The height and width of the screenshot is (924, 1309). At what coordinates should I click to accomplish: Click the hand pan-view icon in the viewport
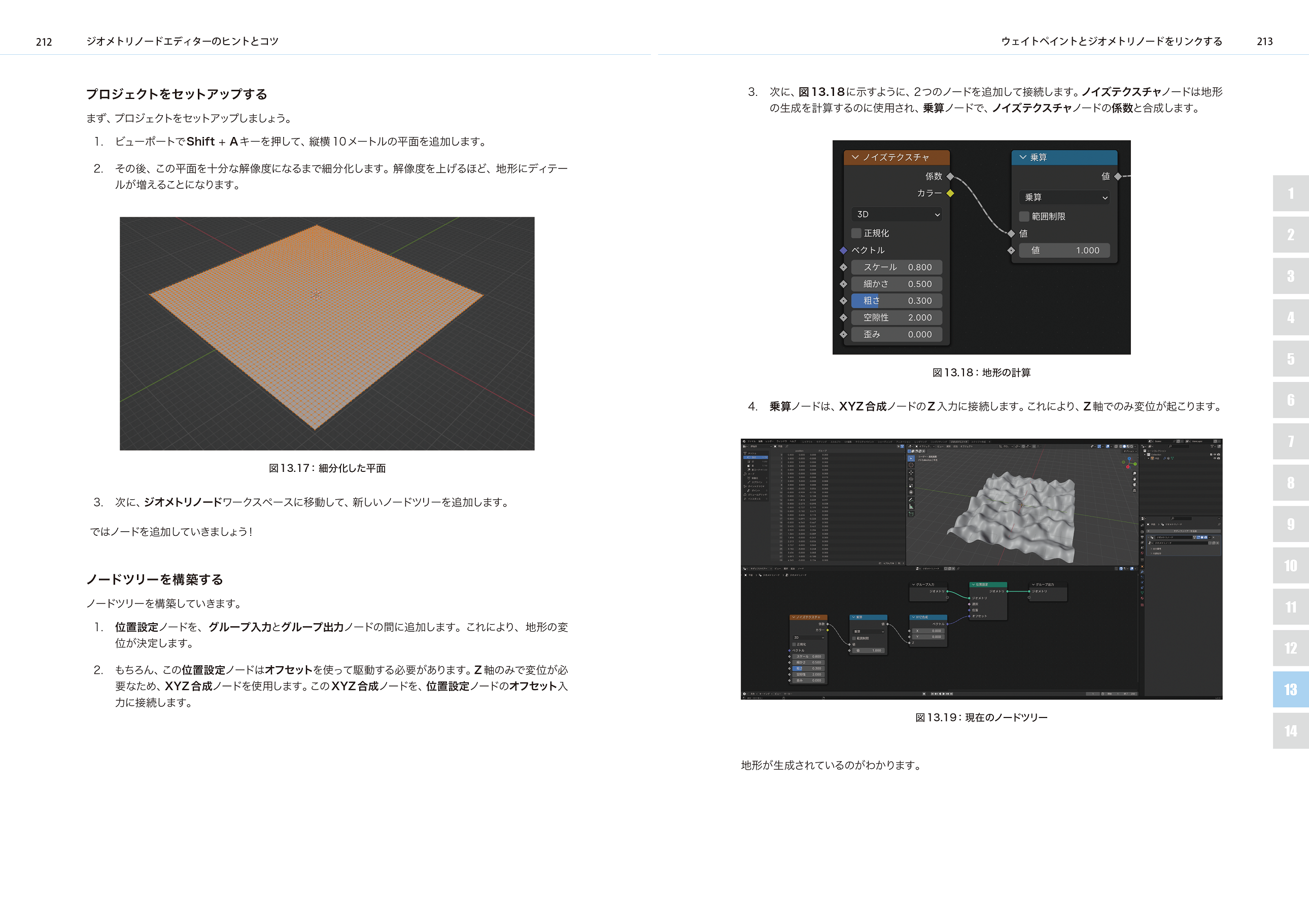click(1134, 479)
